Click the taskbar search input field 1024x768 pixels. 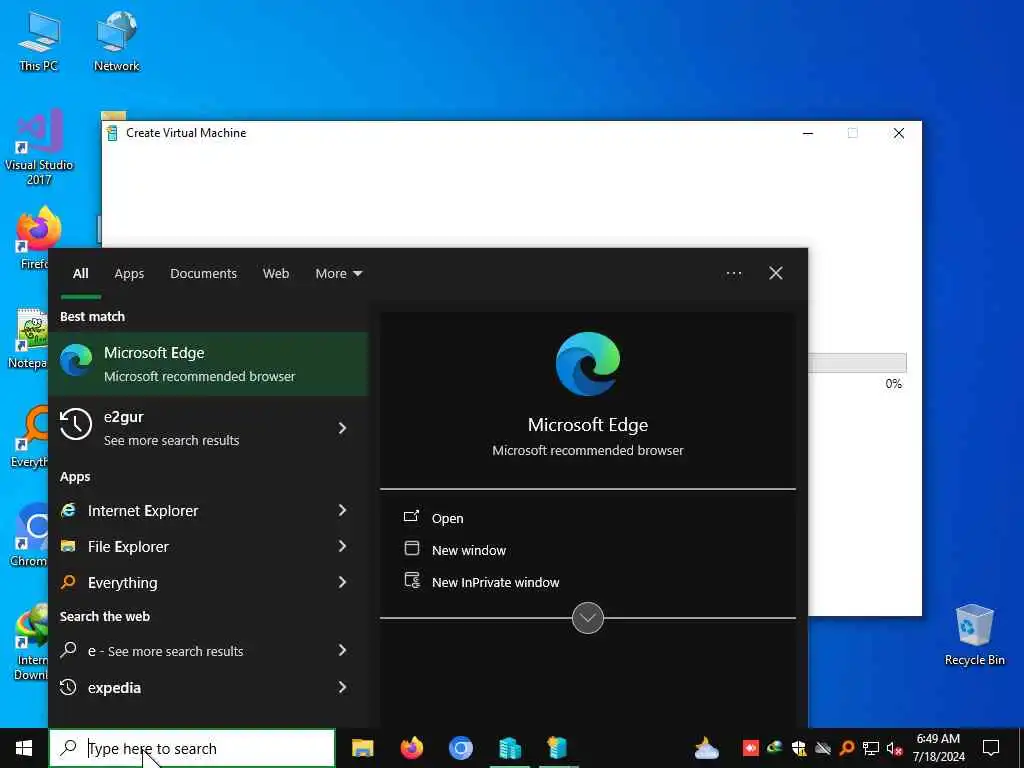pos(192,748)
